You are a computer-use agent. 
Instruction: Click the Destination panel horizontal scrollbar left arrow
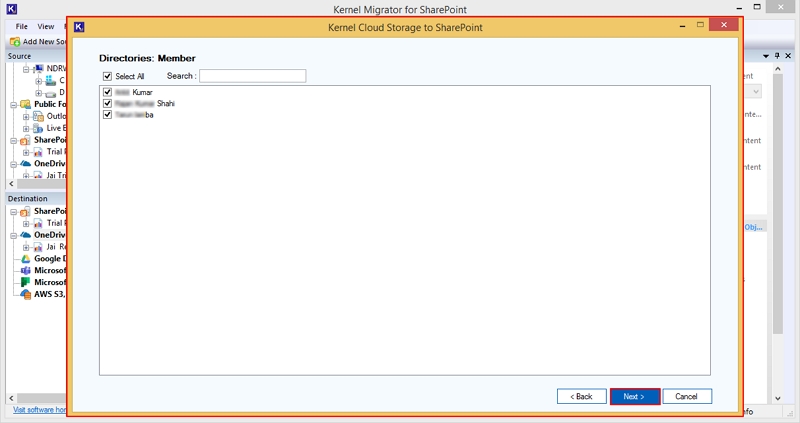tap(11, 398)
